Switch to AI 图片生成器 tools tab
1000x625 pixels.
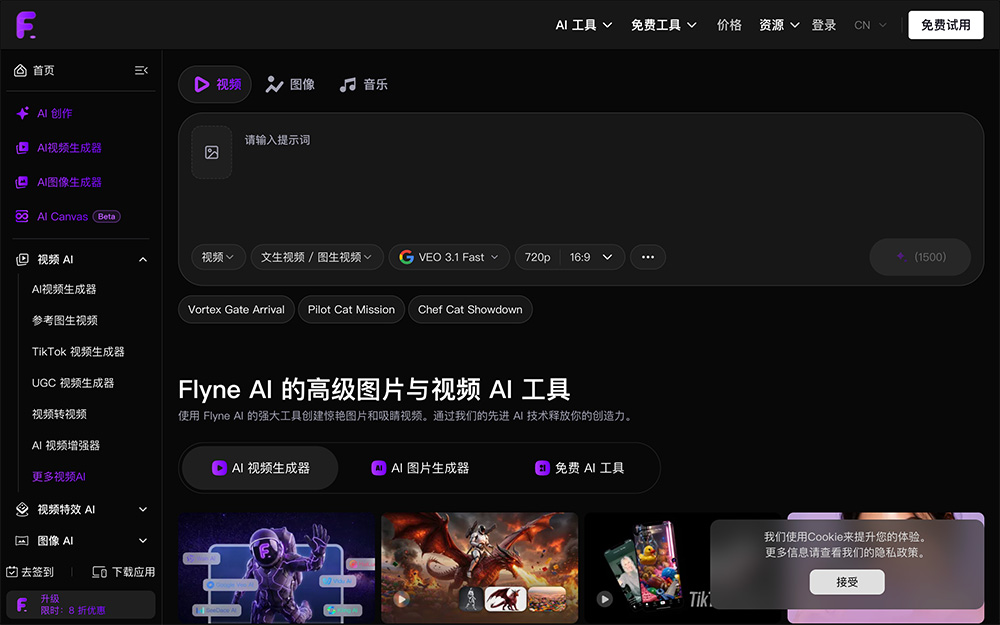point(420,468)
